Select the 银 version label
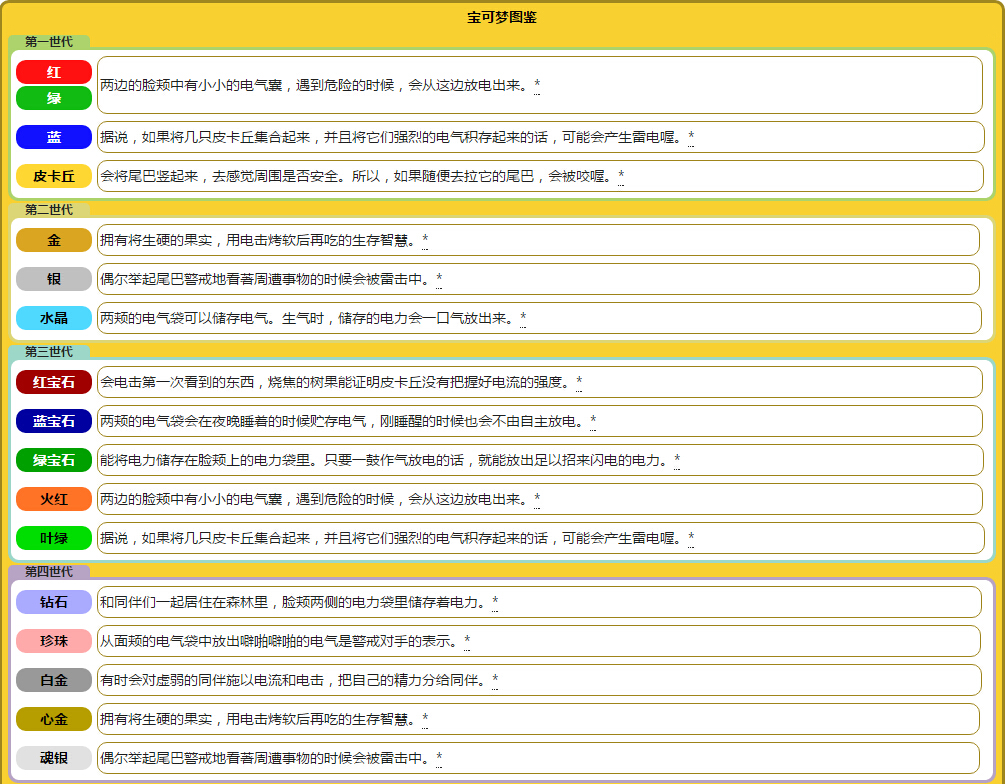This screenshot has width=1006, height=784. (x=54, y=279)
